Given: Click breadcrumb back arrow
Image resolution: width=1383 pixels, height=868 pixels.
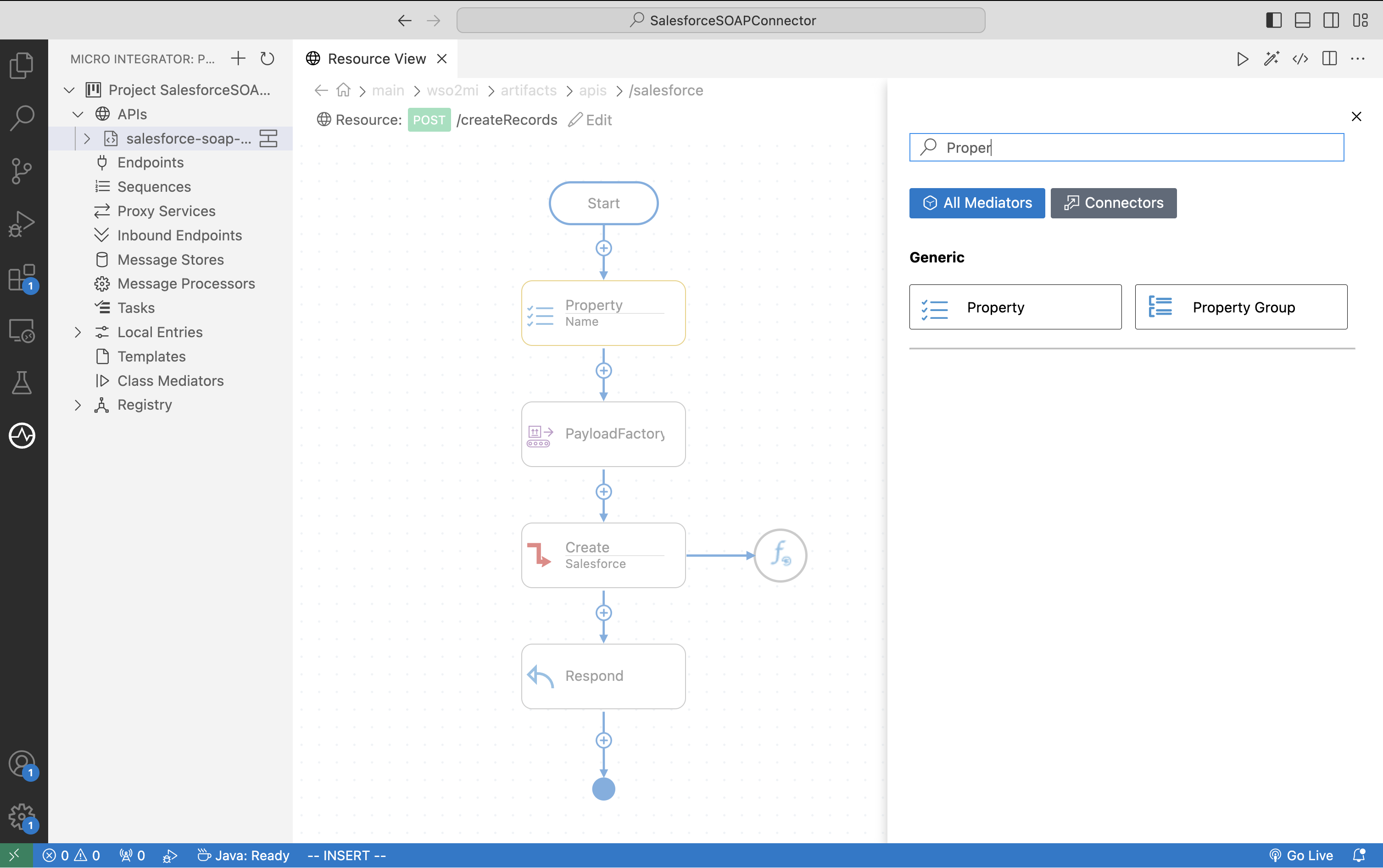Looking at the screenshot, I should 321,90.
